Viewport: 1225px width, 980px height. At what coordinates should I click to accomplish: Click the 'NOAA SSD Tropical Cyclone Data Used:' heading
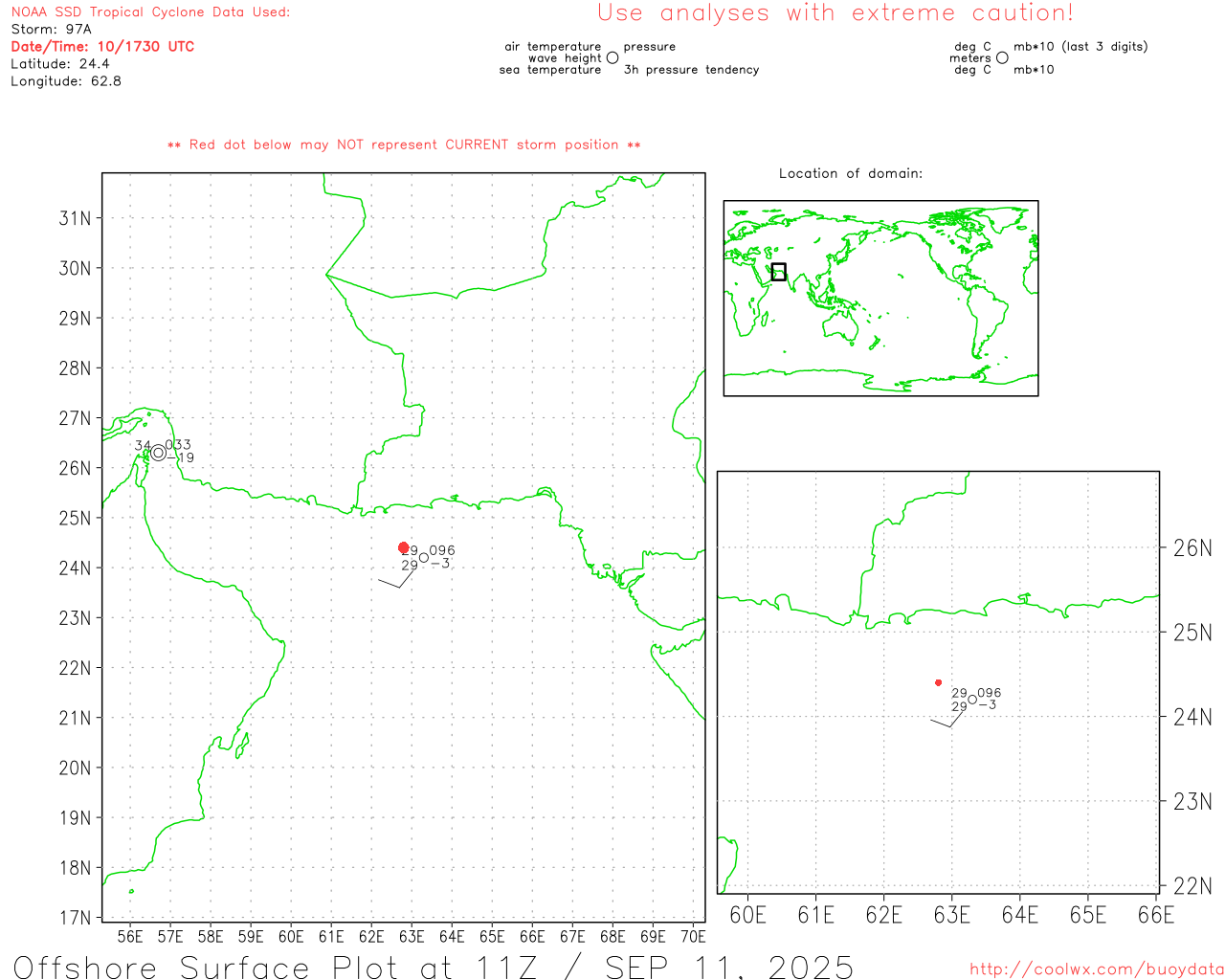[150, 12]
